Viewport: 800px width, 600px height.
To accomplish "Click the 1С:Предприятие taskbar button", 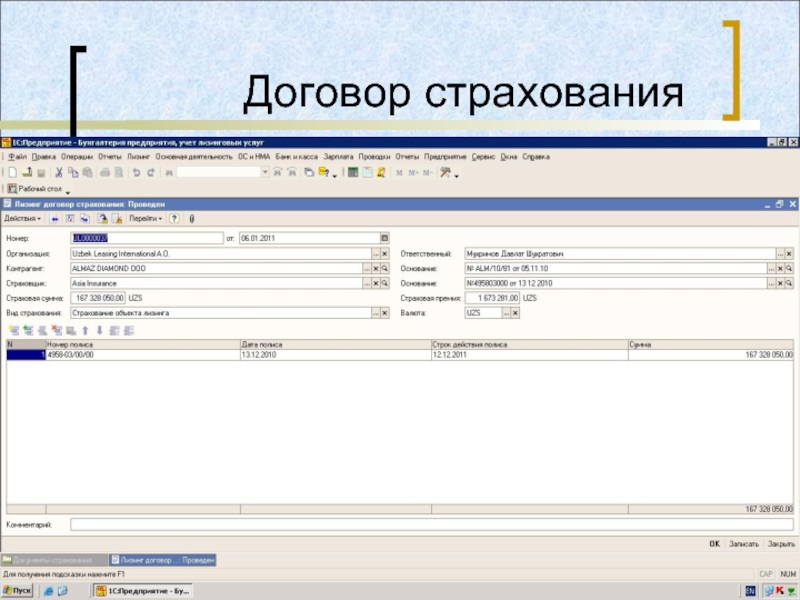I will click(143, 591).
